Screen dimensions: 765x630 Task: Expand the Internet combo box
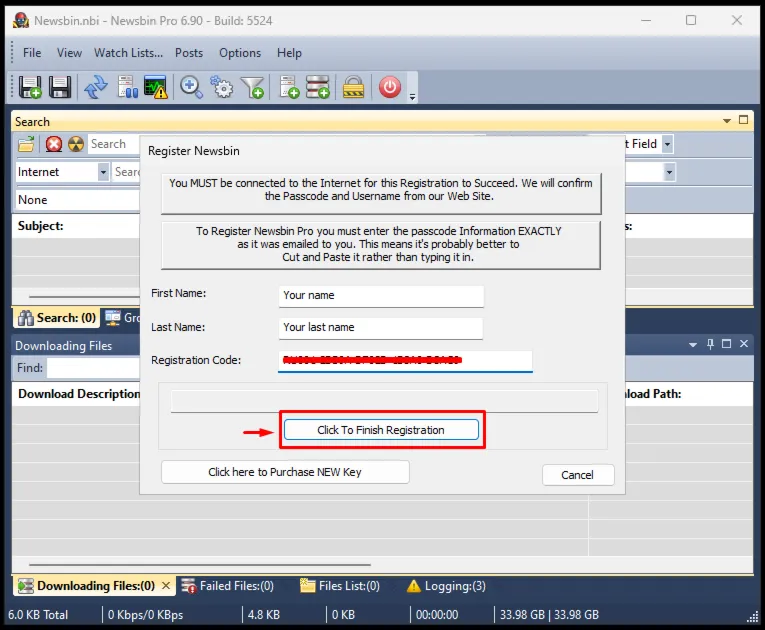tap(103, 172)
